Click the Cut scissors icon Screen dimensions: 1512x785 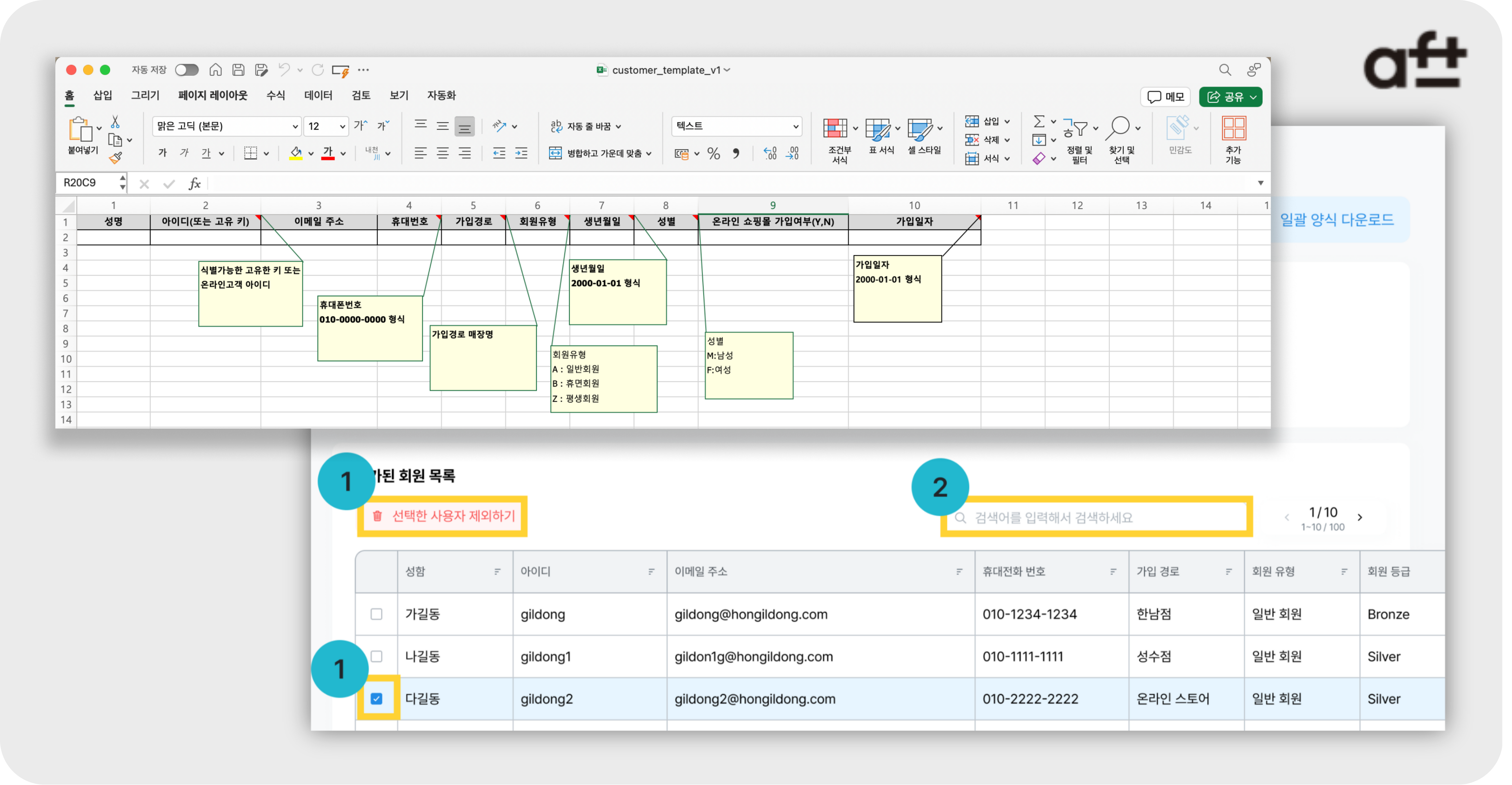click(x=116, y=122)
